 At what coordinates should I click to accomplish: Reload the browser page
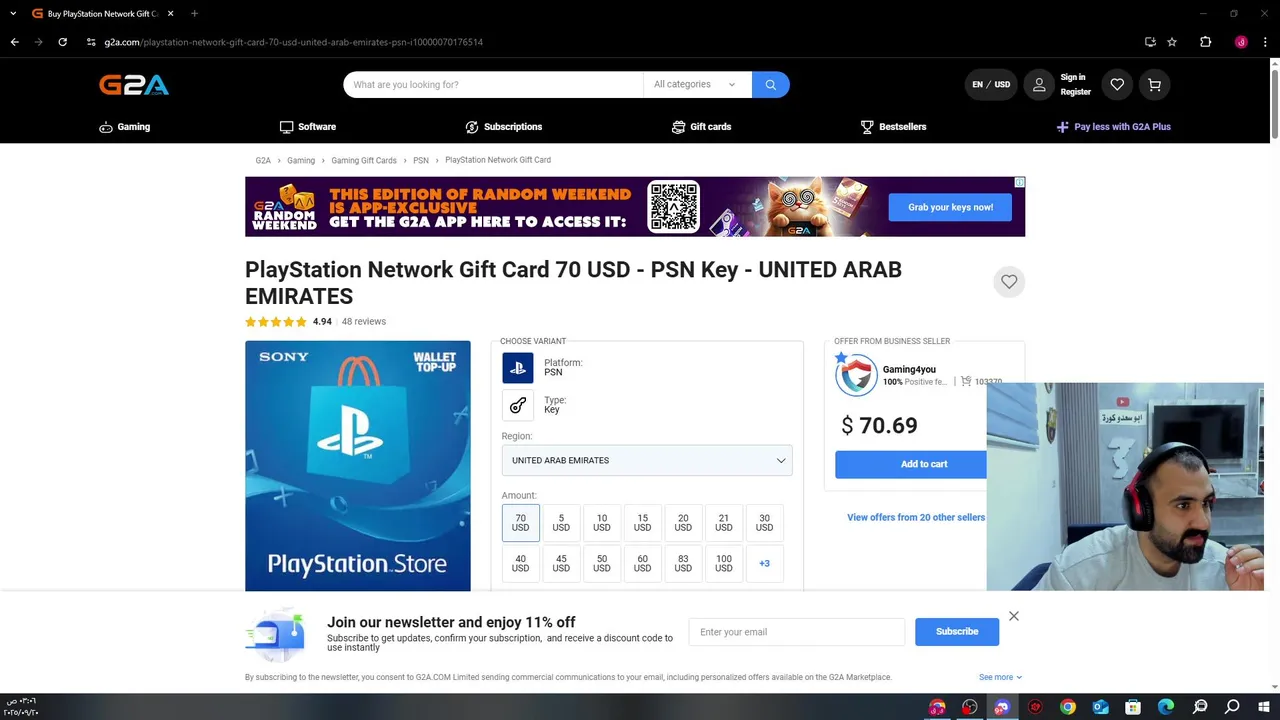(62, 42)
